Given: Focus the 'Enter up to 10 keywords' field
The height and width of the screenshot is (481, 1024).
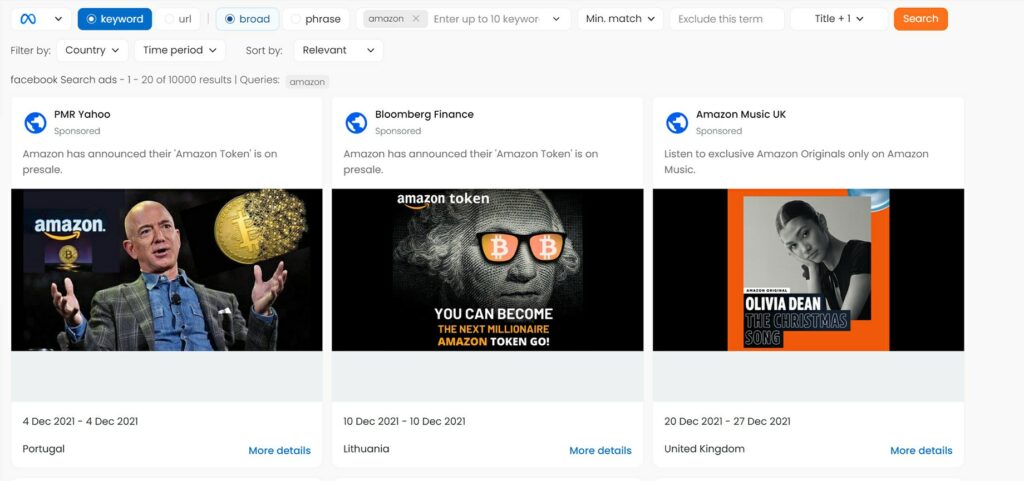Looking at the screenshot, I should point(487,19).
